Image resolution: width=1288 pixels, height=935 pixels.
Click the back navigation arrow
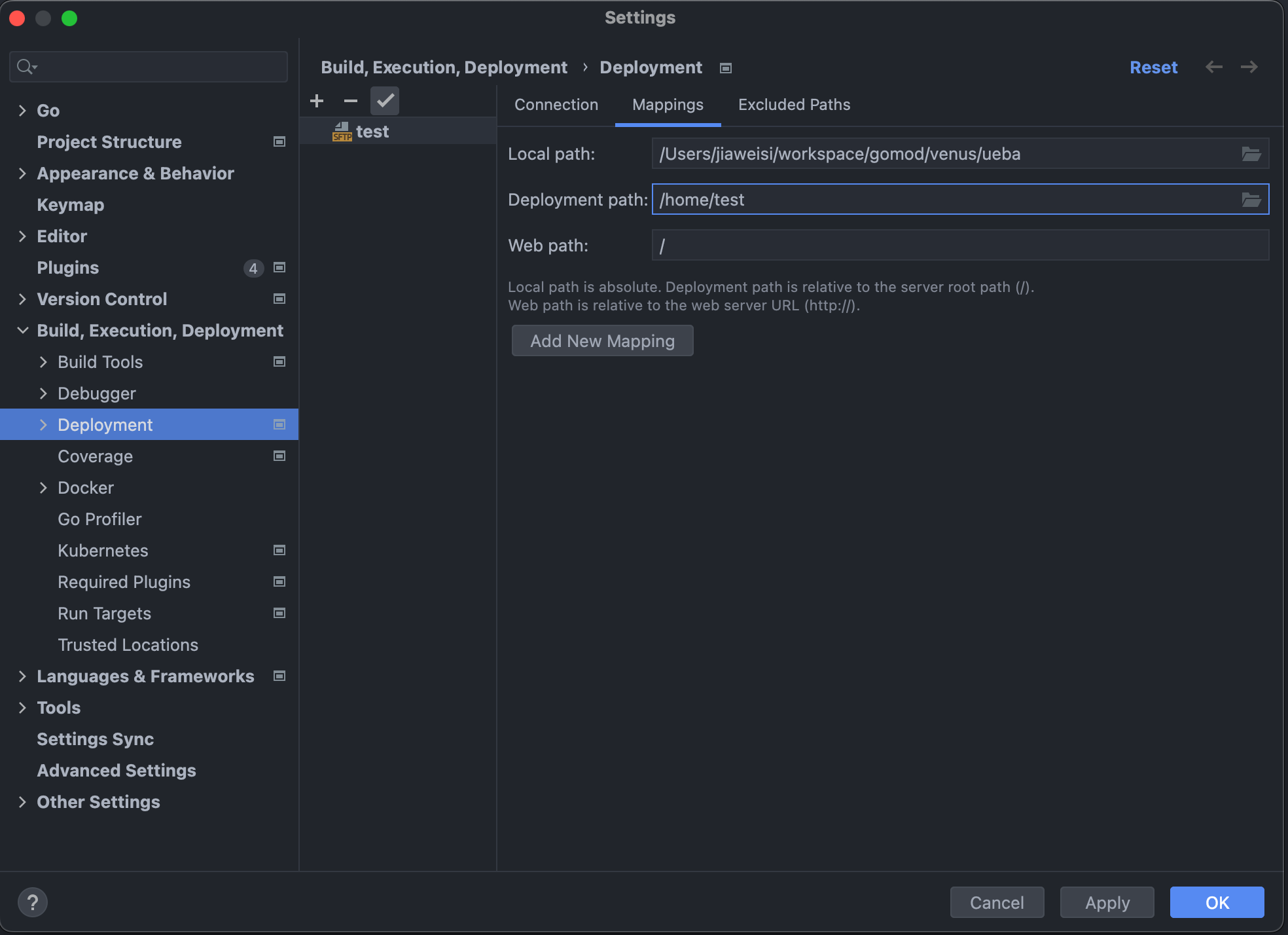tap(1214, 67)
